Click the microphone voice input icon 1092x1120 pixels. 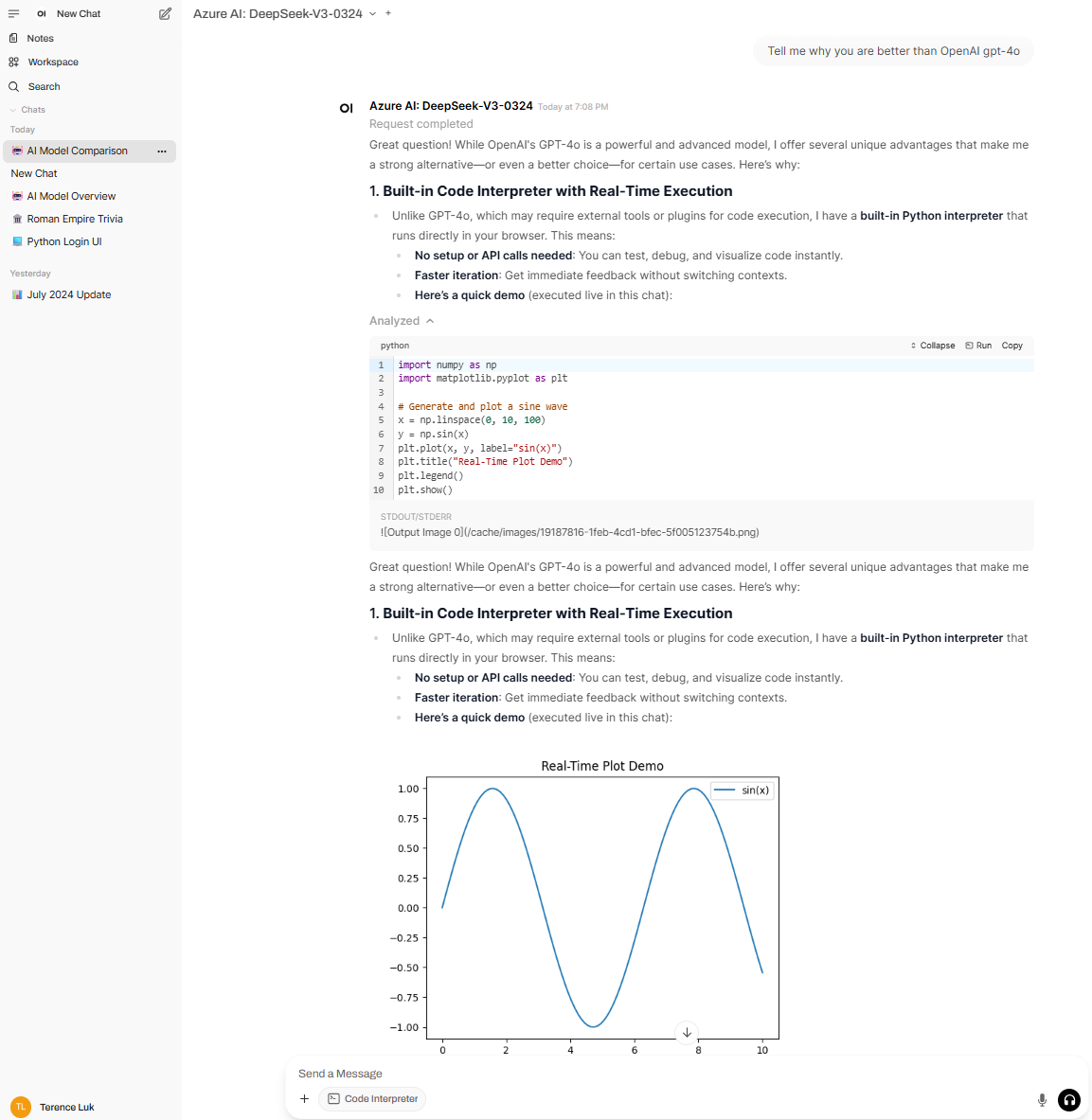(1042, 1100)
